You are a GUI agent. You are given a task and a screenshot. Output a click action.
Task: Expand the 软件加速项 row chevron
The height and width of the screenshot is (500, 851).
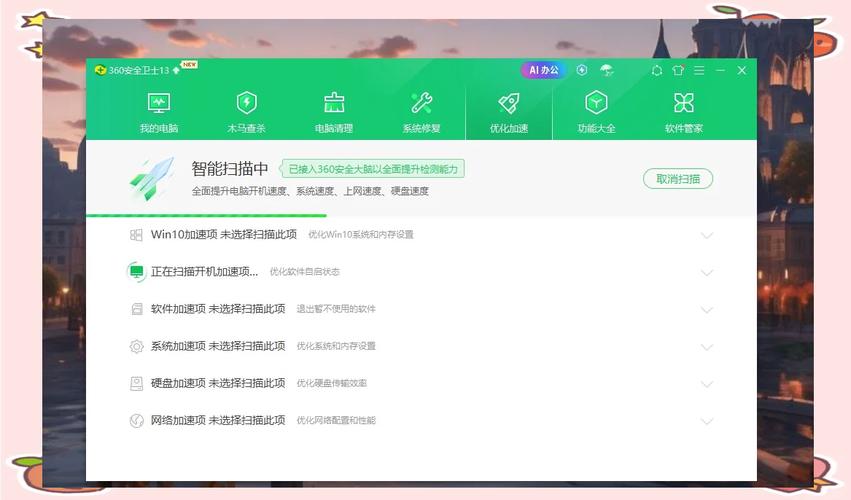pyautogui.click(x=707, y=310)
